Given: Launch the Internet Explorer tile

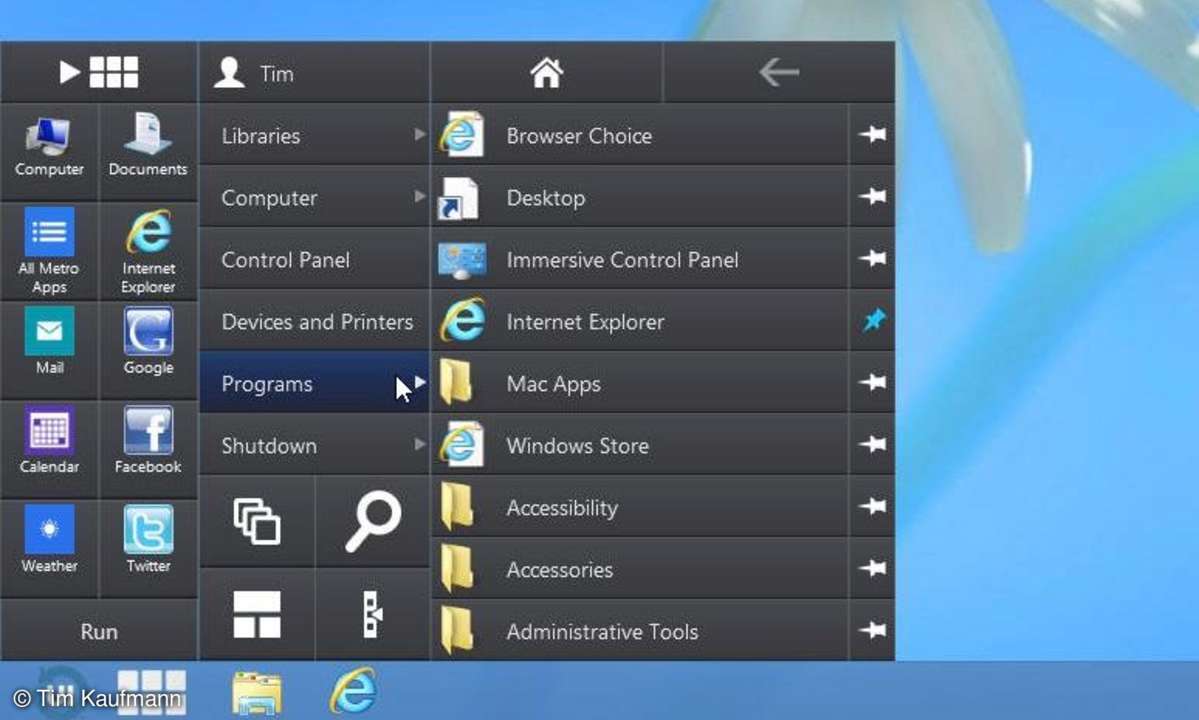Looking at the screenshot, I should tap(148, 251).
